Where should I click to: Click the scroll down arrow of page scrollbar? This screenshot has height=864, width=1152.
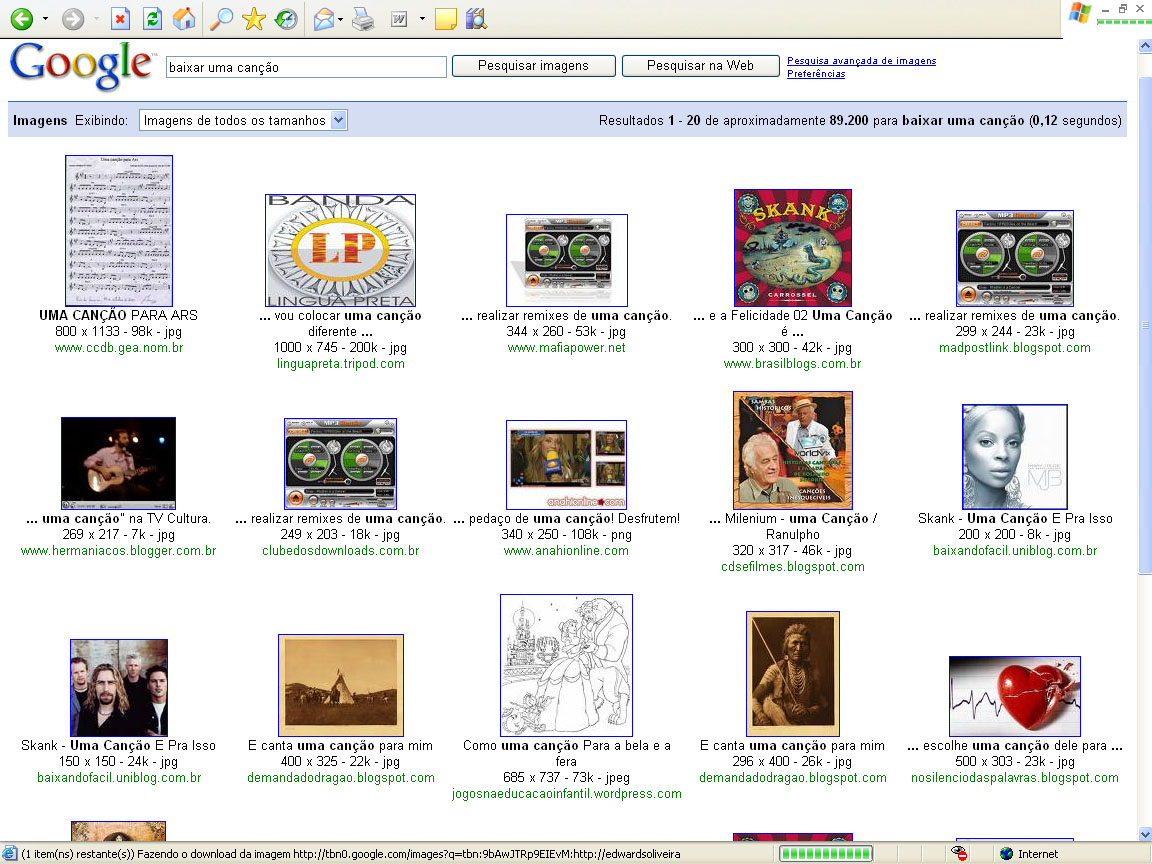coord(1144,834)
